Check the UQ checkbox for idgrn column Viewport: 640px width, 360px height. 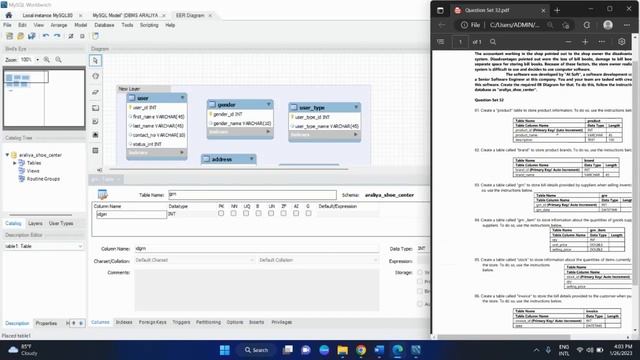(x=246, y=213)
